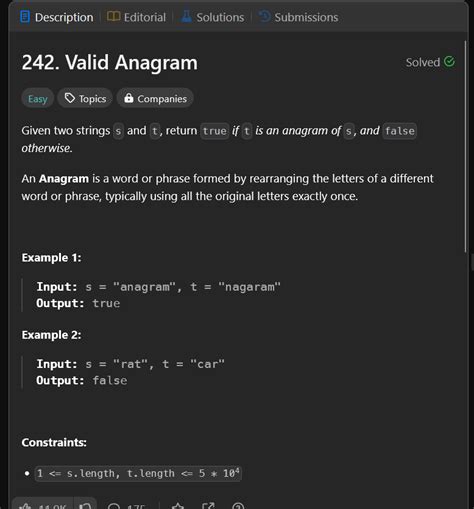Like the problem with thumbs-up button
The image size is (474, 509).
point(43,505)
